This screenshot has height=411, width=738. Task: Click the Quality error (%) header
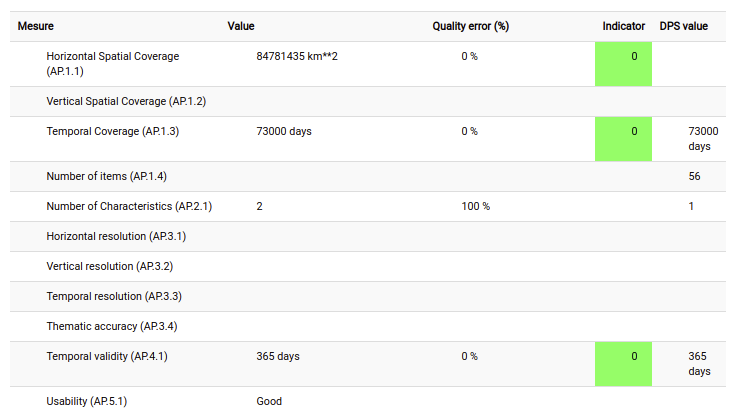471,26
